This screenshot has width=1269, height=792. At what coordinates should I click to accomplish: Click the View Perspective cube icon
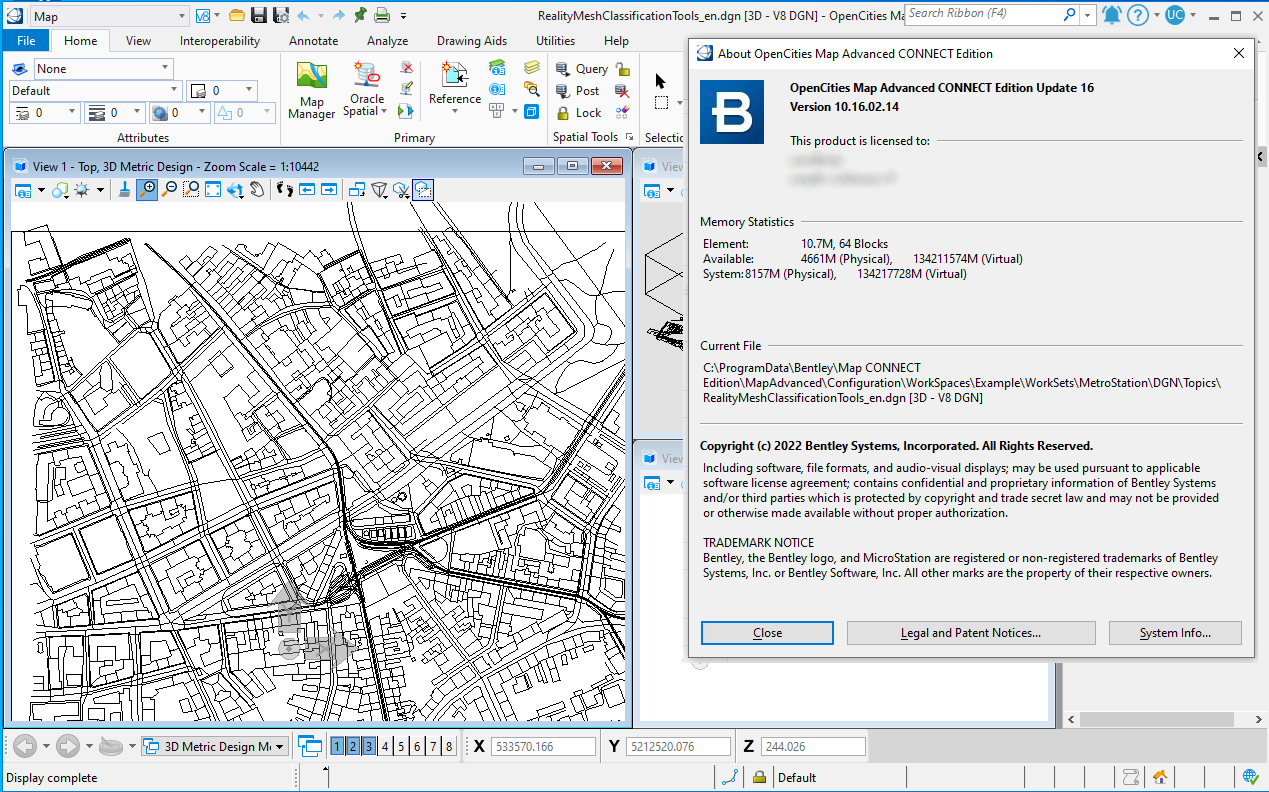(379, 189)
